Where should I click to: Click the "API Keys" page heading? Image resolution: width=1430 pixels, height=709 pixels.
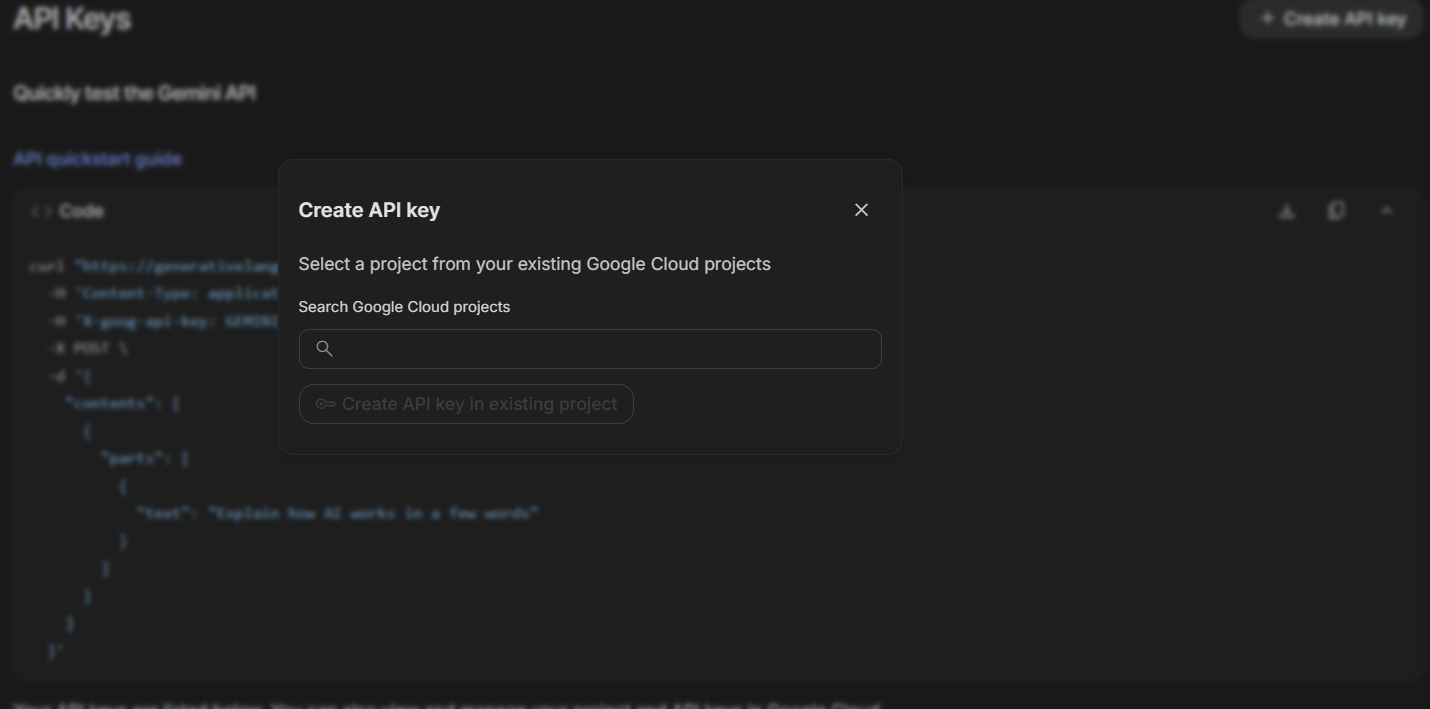72,19
